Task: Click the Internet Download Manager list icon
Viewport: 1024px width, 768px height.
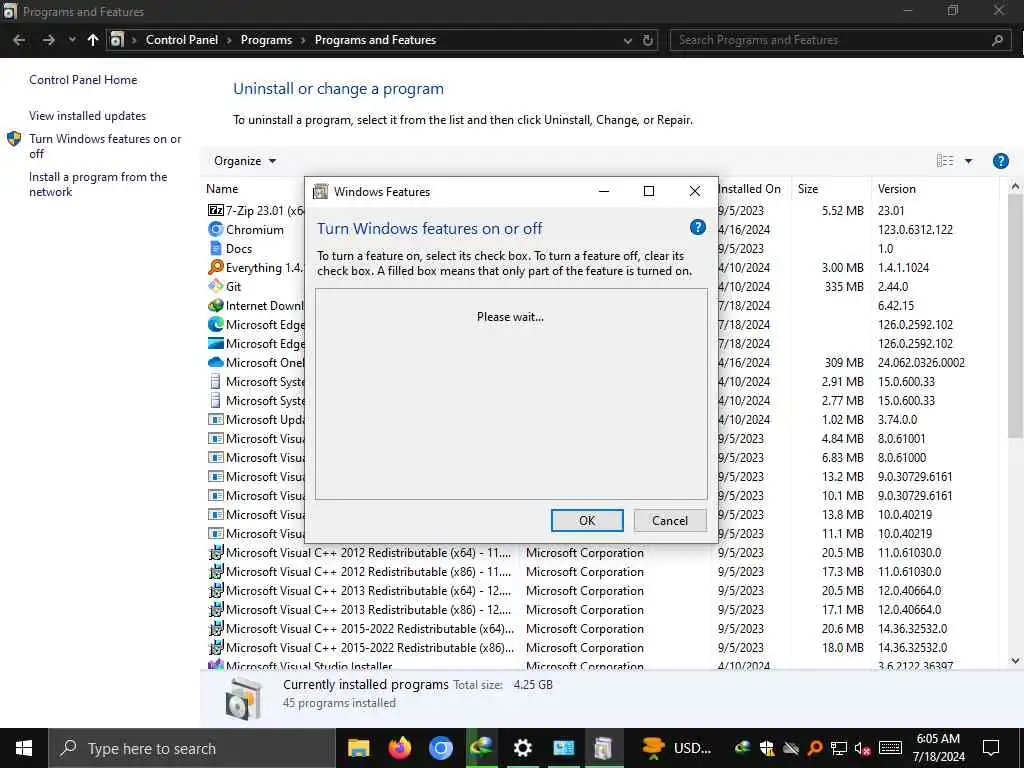Action: (216, 305)
